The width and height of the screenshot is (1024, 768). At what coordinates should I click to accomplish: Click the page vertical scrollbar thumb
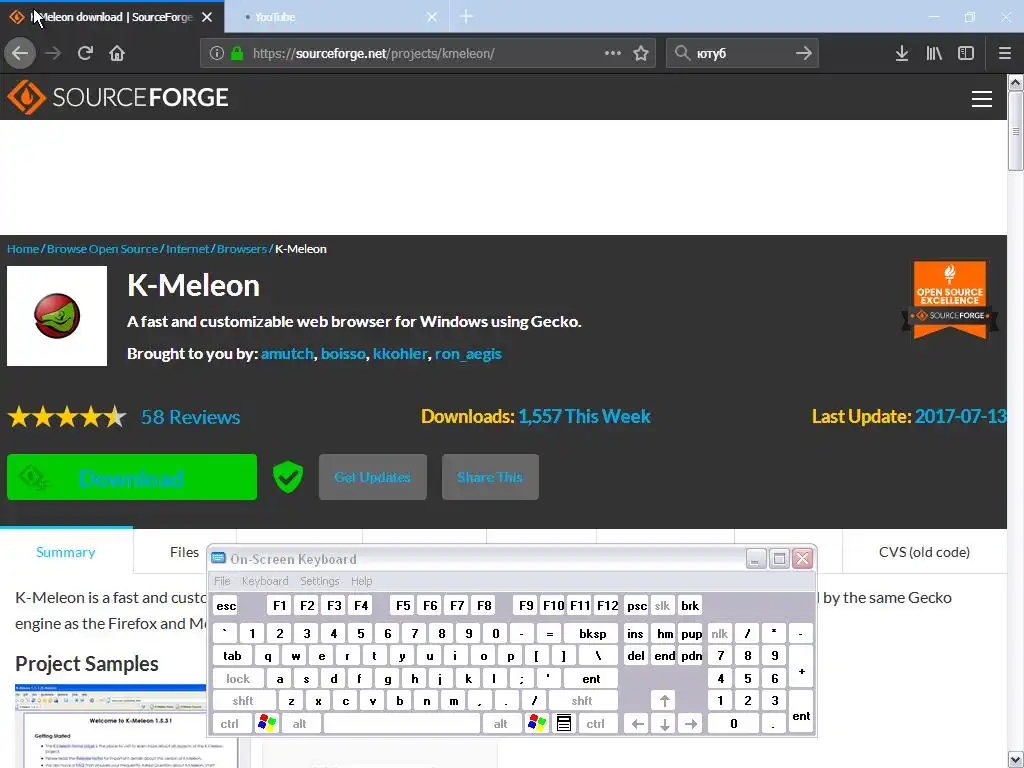[1016, 131]
